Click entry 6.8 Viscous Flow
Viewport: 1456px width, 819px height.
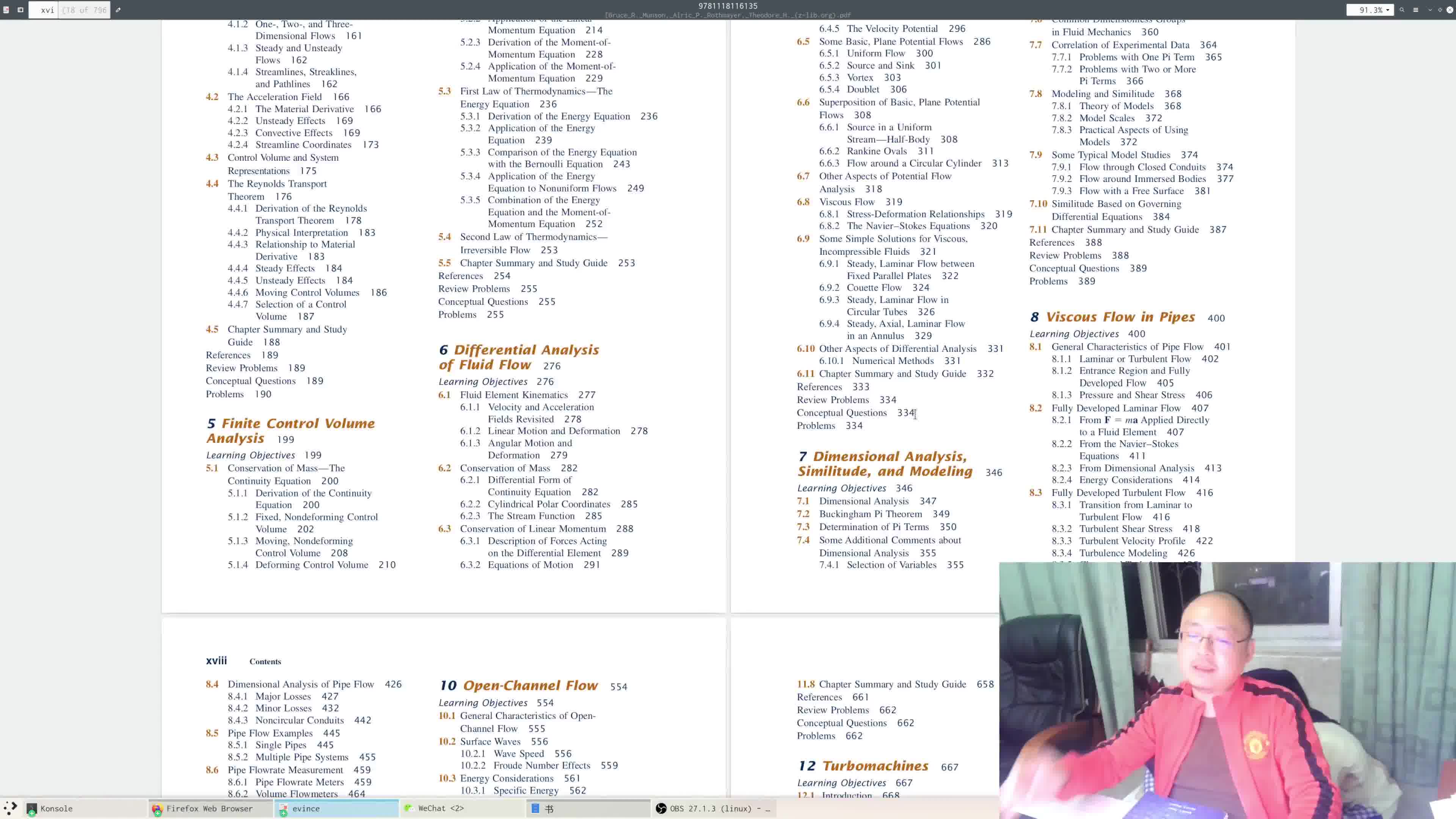tap(849, 202)
